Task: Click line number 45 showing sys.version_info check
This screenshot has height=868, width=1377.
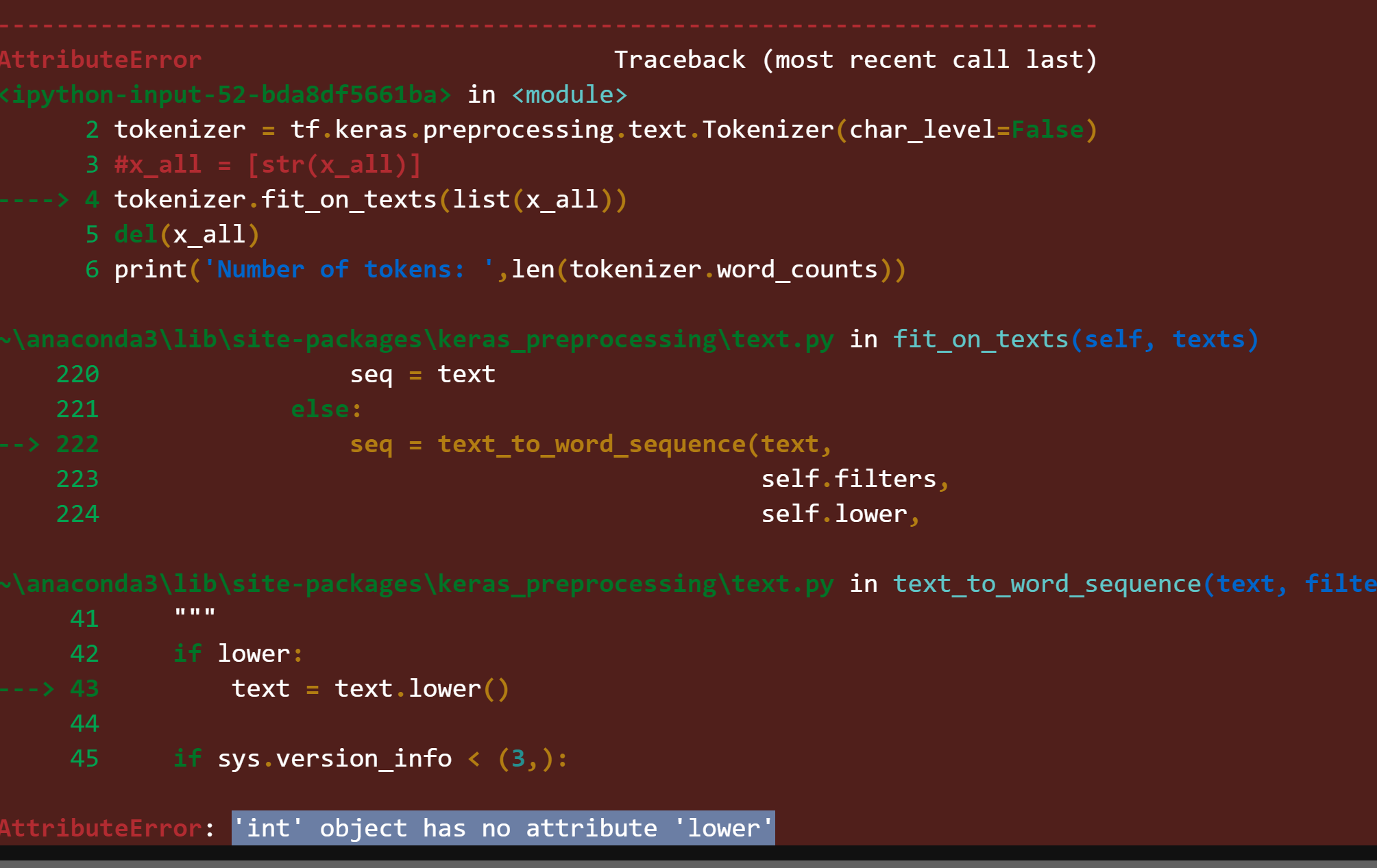Action: [x=84, y=758]
